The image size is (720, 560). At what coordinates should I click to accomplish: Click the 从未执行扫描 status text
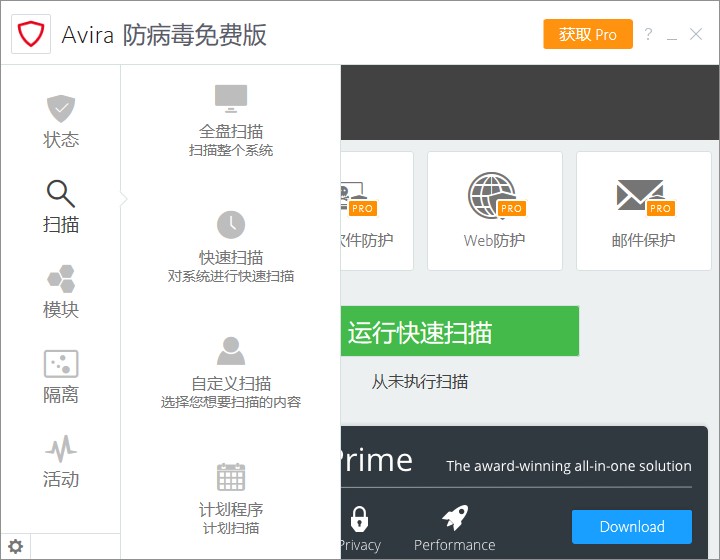420,381
